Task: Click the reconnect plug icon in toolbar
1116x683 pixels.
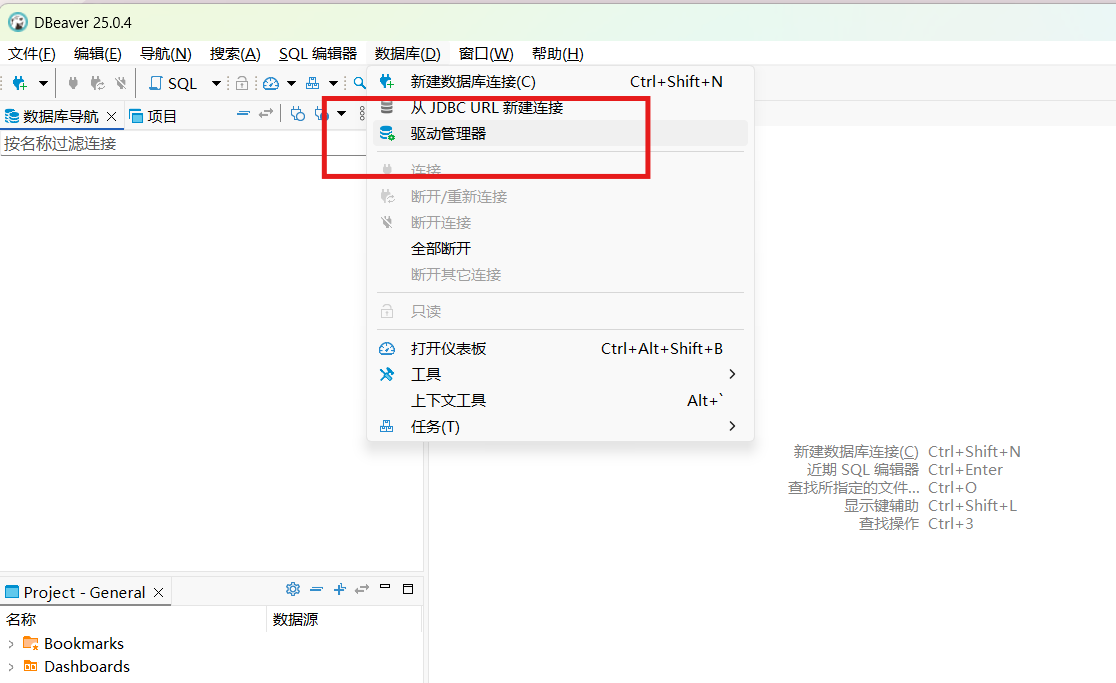Action: point(98,83)
